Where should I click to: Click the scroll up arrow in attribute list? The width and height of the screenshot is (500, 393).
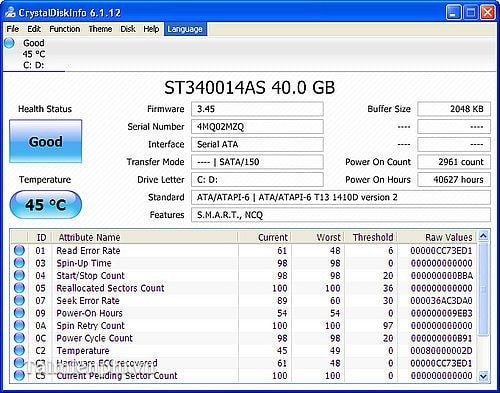point(483,236)
